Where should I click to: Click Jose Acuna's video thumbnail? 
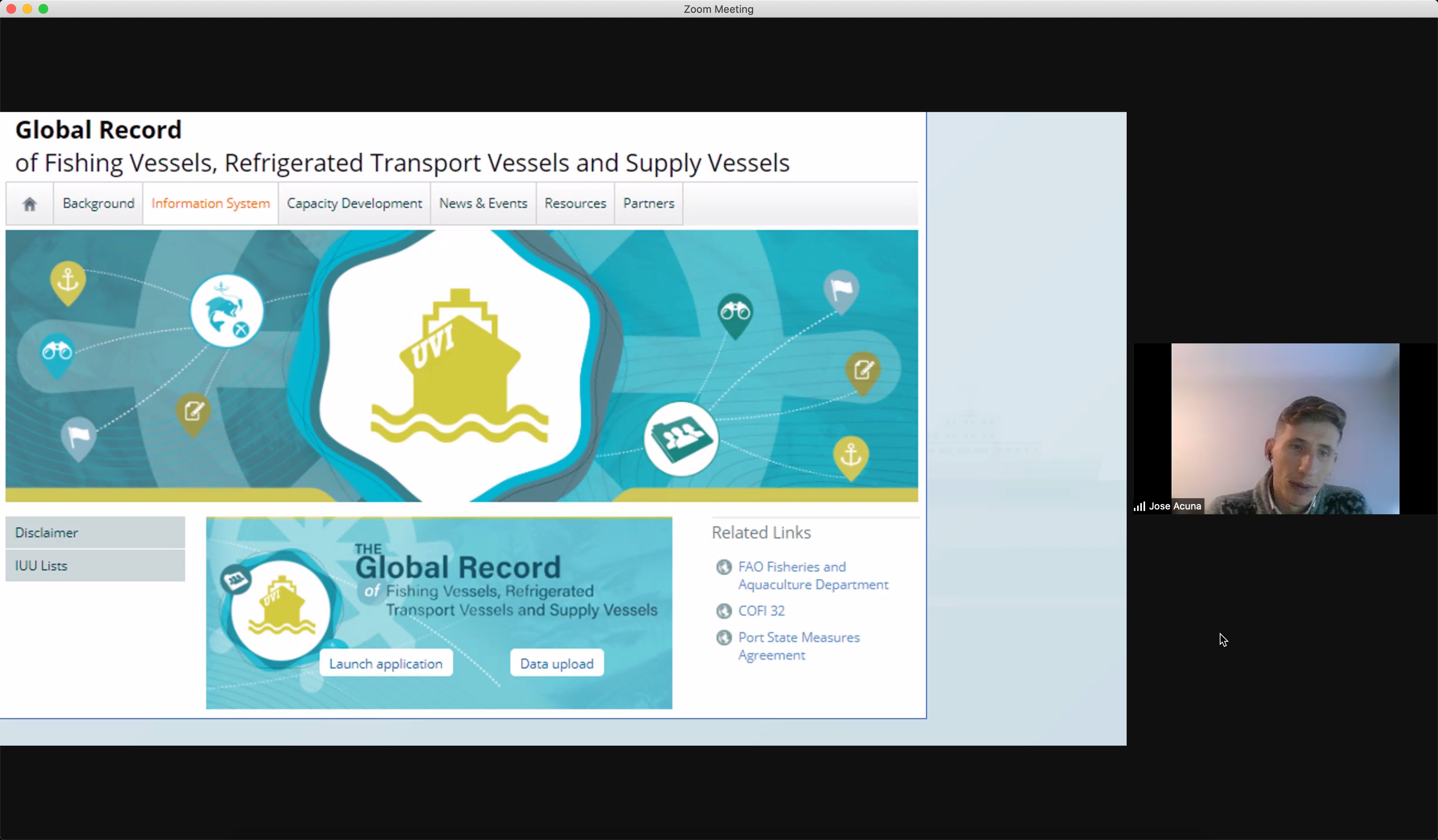coord(1284,428)
